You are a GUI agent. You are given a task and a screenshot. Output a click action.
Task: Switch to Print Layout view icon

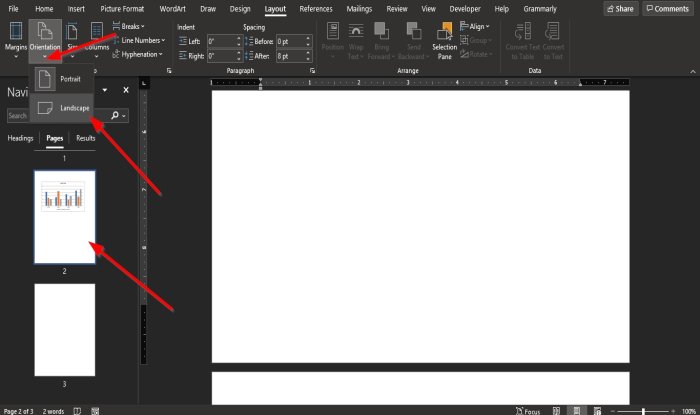tap(576, 411)
